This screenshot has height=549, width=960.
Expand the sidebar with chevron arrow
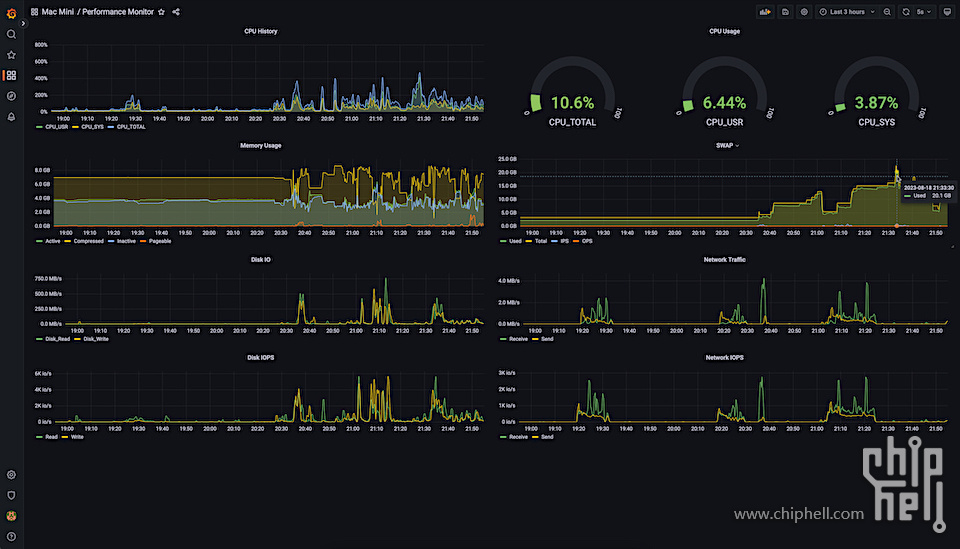23,23
